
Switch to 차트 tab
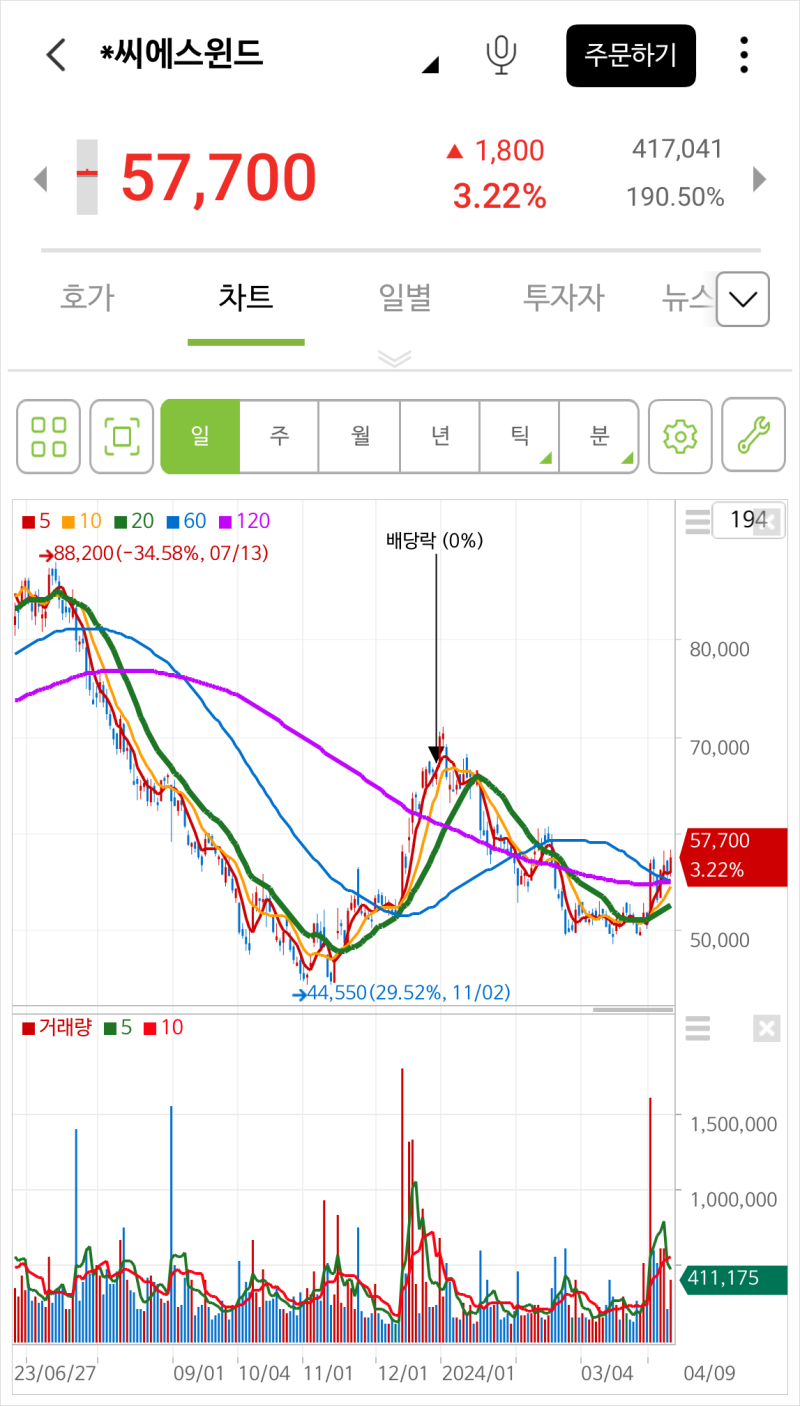coord(246,297)
